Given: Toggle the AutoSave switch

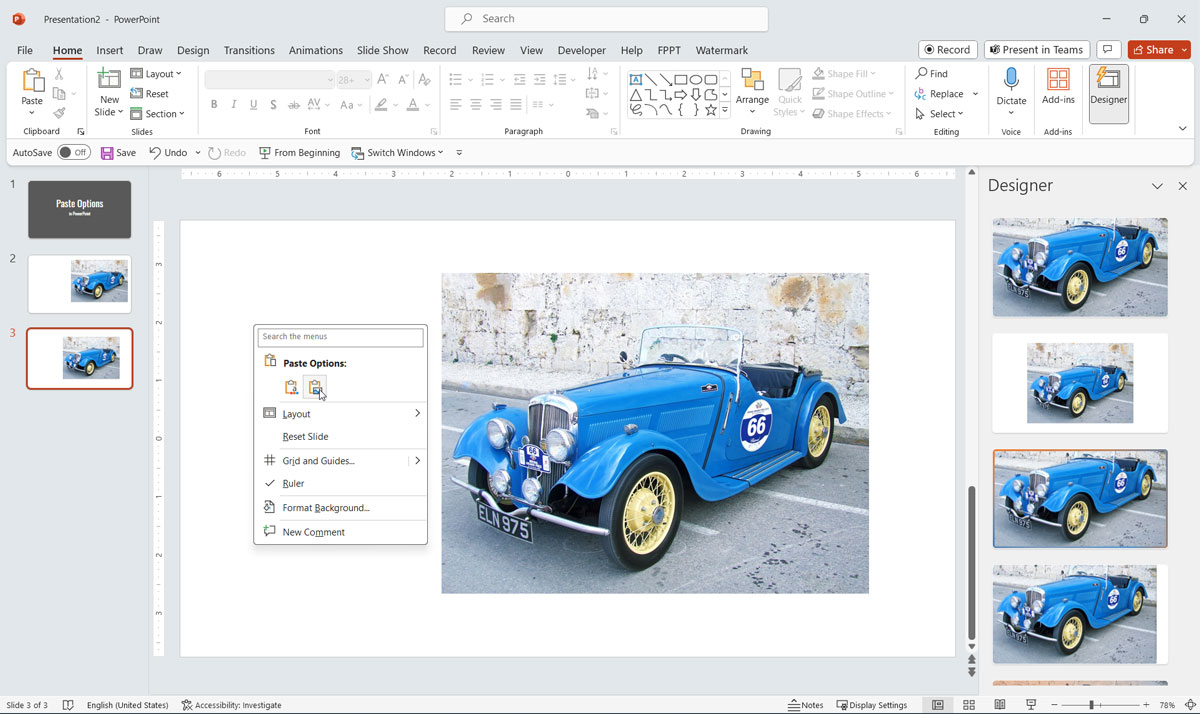Looking at the screenshot, I should [x=75, y=152].
